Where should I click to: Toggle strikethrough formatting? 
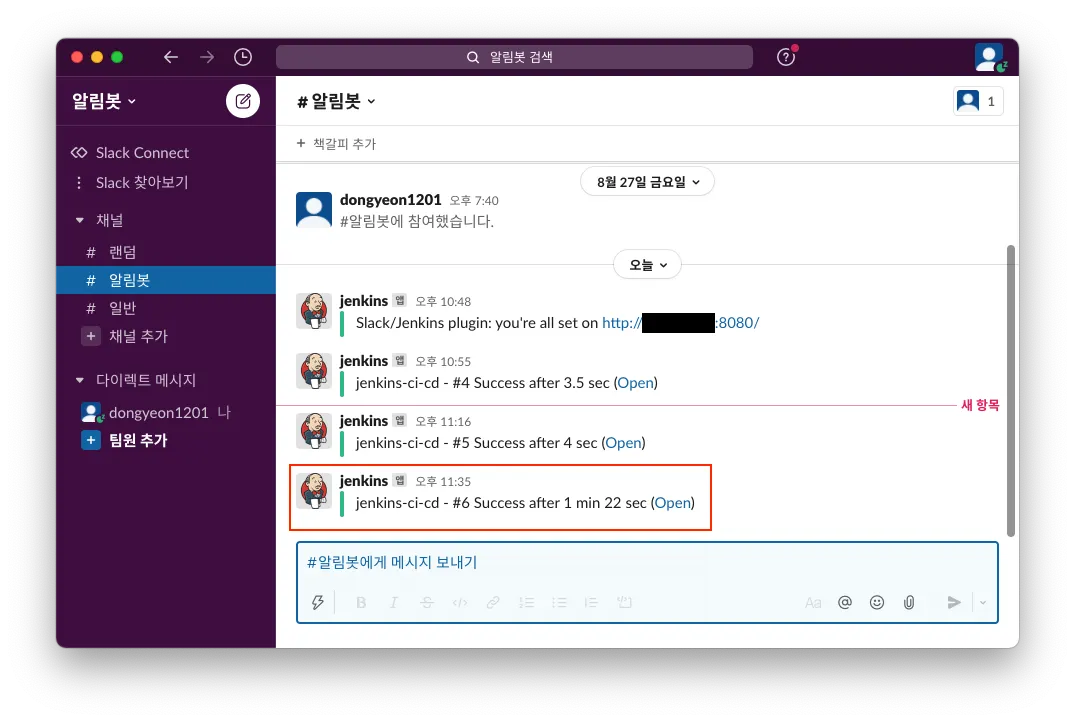[x=426, y=602]
